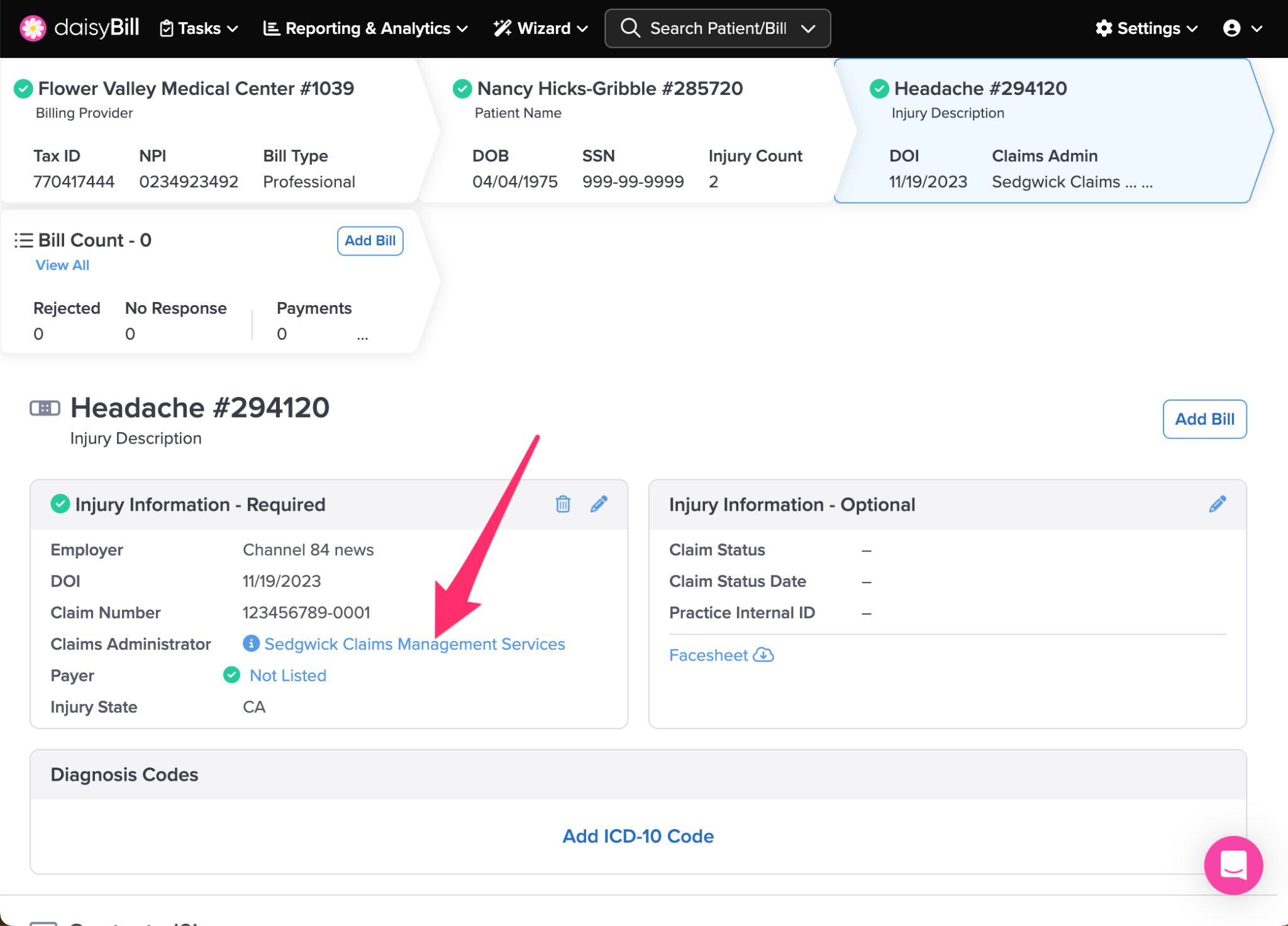Image resolution: width=1288 pixels, height=926 pixels.
Task: Expand the Tasks dropdown menu
Action: pos(199,28)
